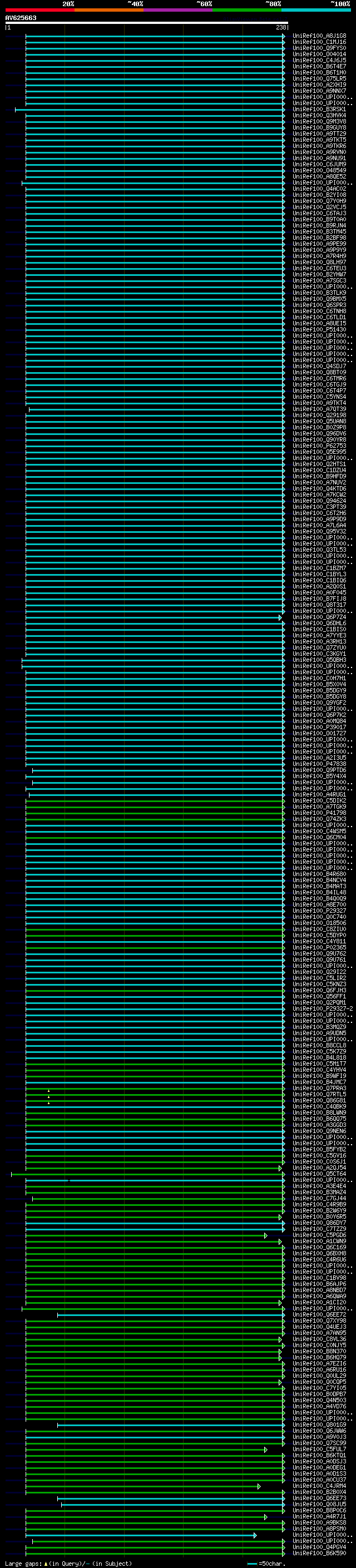Click the =50char. scale legend

(x=267, y=1563)
